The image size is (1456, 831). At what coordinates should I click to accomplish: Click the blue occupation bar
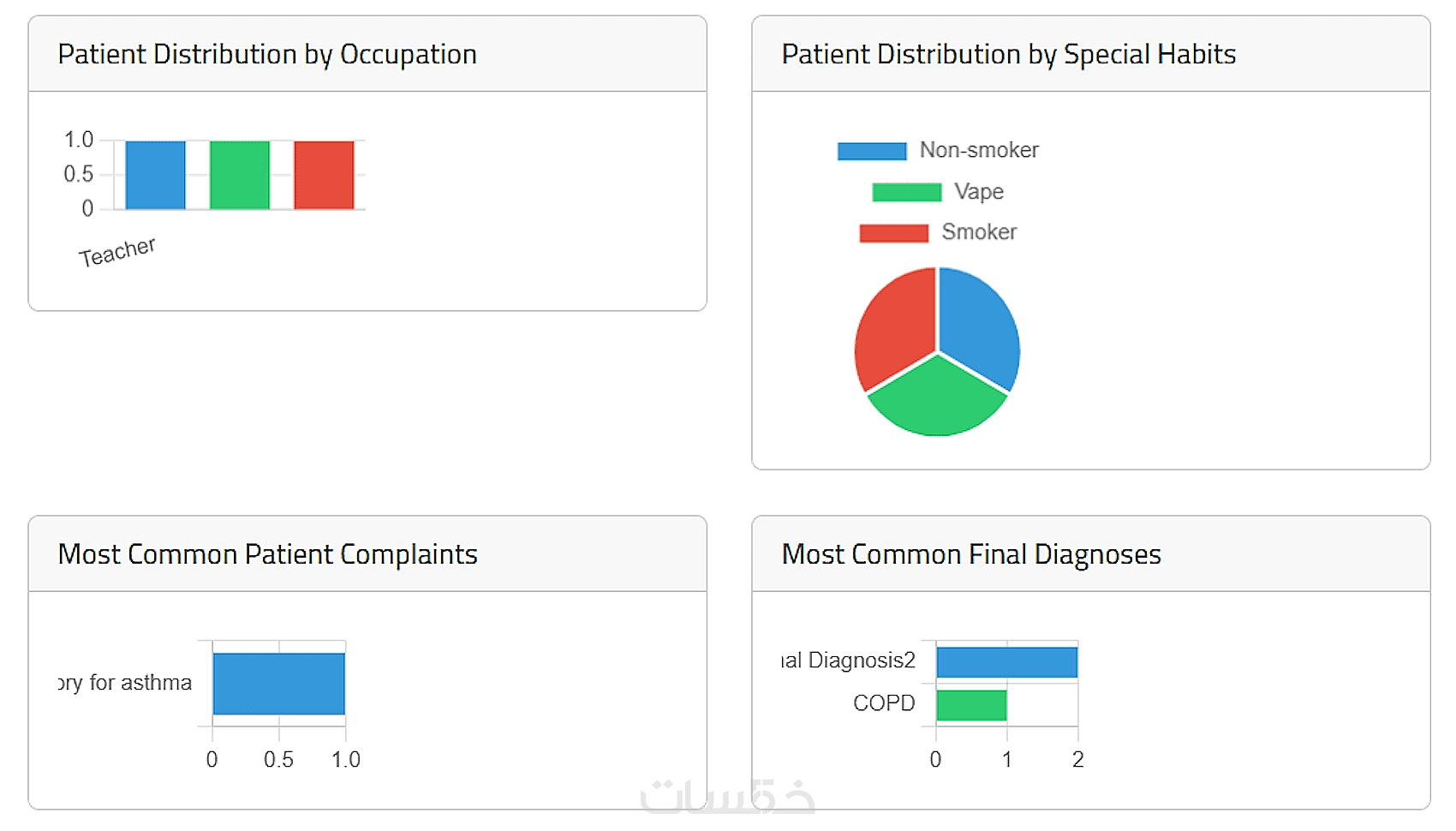[x=155, y=175]
